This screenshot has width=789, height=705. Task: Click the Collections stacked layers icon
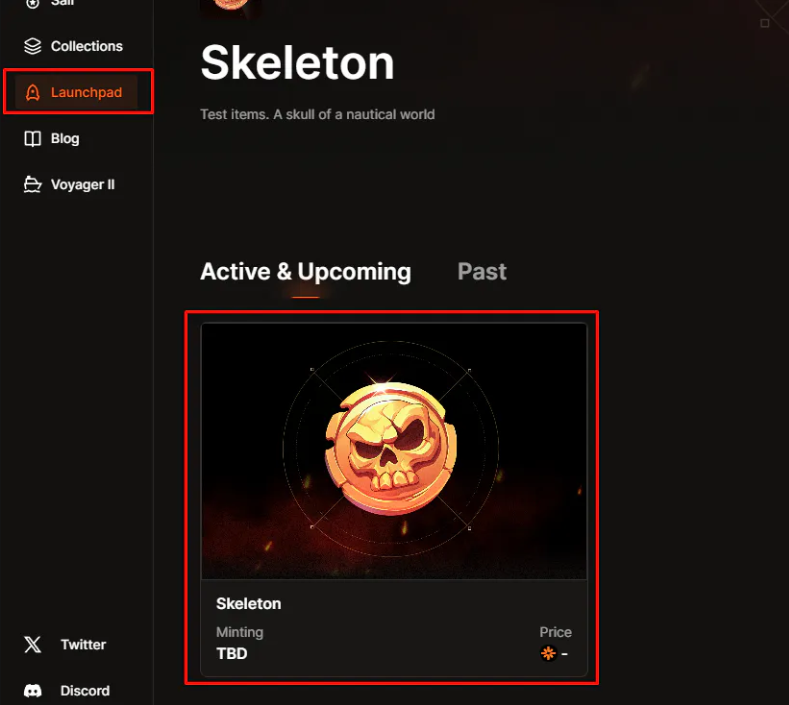[33, 46]
